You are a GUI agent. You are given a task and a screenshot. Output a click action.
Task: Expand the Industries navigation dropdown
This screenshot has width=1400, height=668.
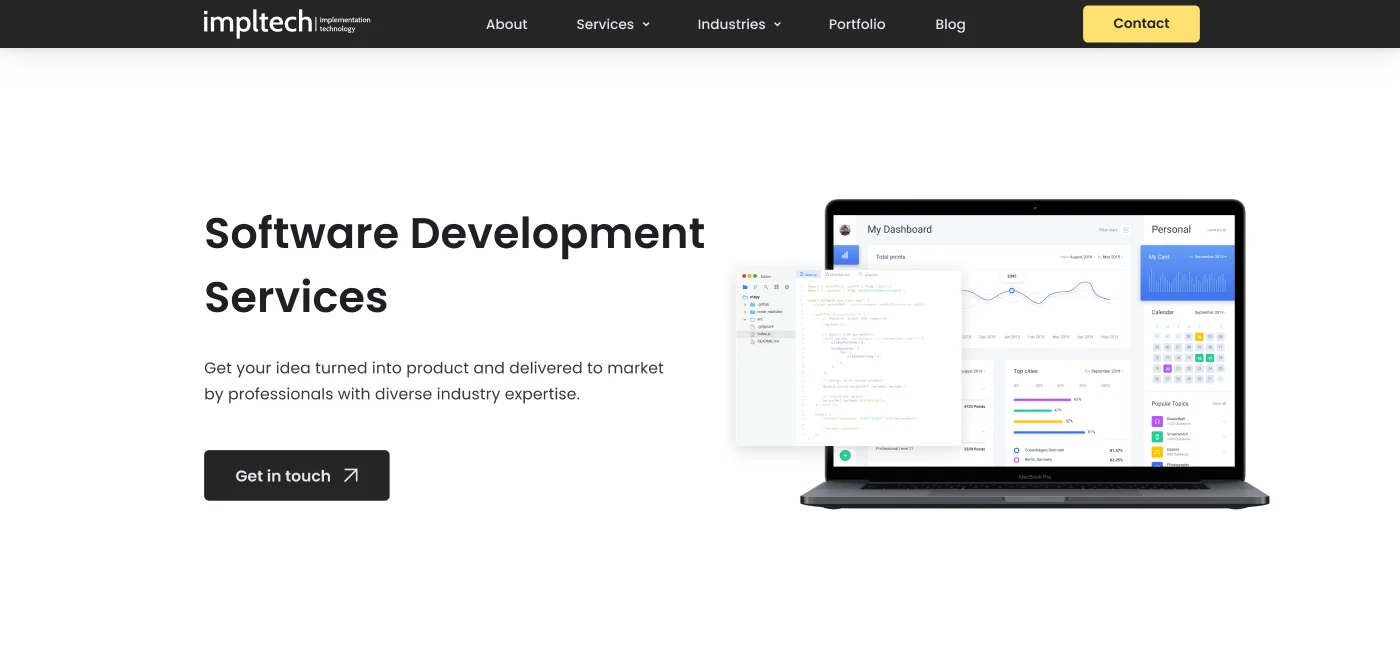pos(739,24)
